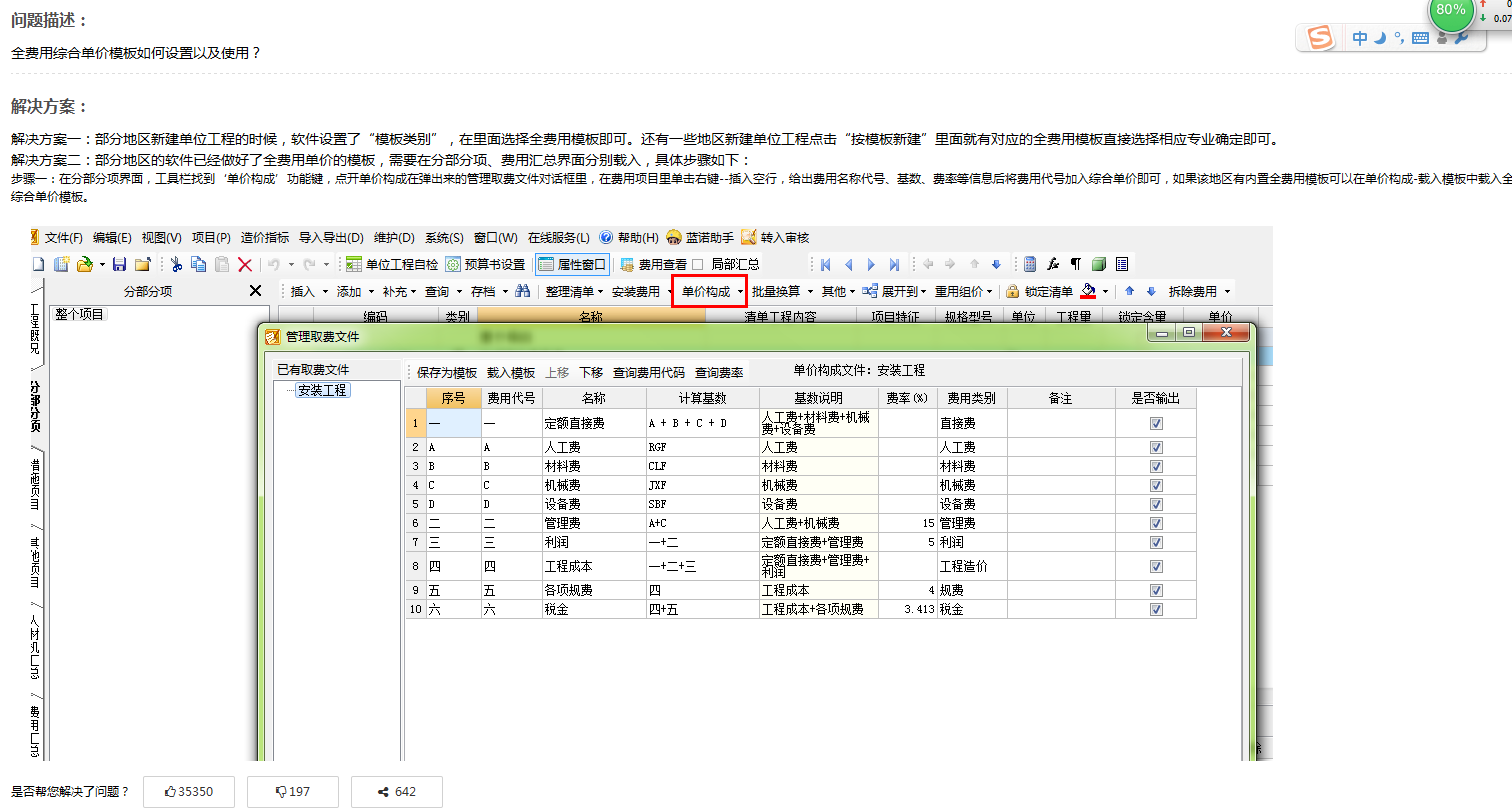This screenshot has width=1512, height=809.
Task: Click the blue down arrow beside 拆除费用
Action: (x=1151, y=291)
